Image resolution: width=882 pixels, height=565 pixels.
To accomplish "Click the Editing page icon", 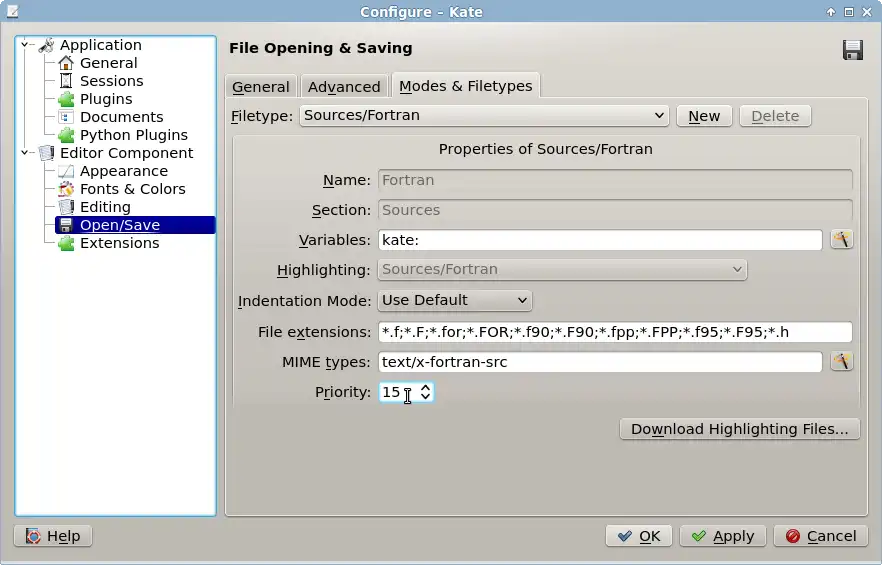I will [x=66, y=207].
